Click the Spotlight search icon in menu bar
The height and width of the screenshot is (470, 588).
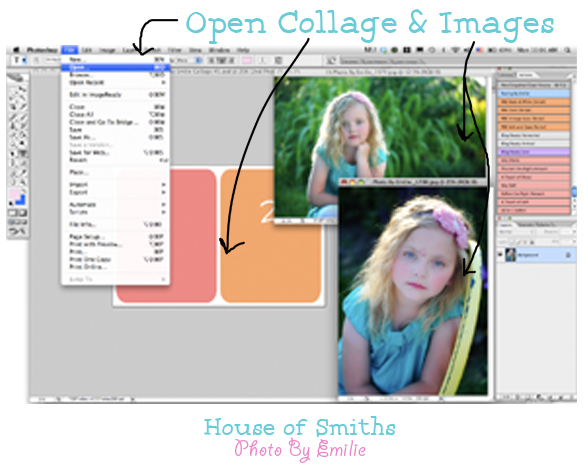[x=568, y=50]
